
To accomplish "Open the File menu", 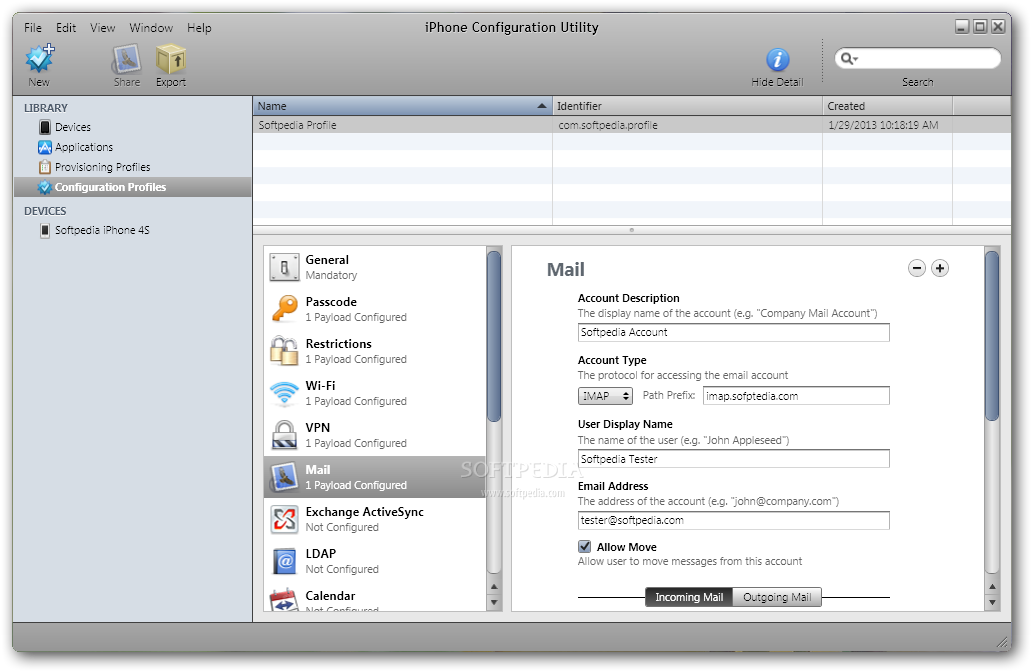I will [x=33, y=28].
